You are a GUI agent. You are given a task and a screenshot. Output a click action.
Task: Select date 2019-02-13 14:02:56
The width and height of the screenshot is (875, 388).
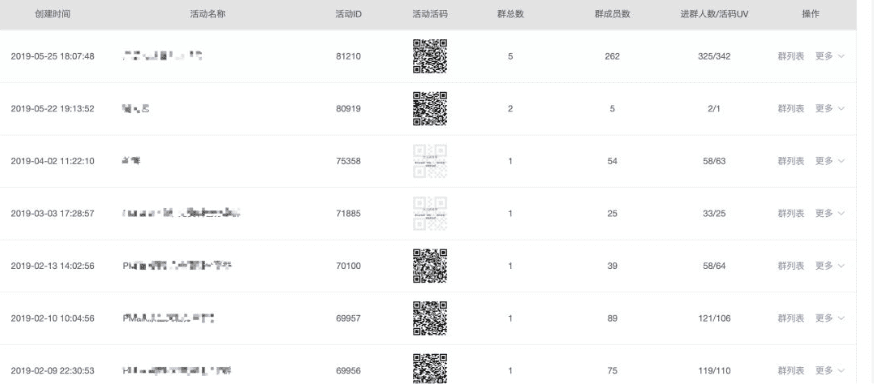52,266
